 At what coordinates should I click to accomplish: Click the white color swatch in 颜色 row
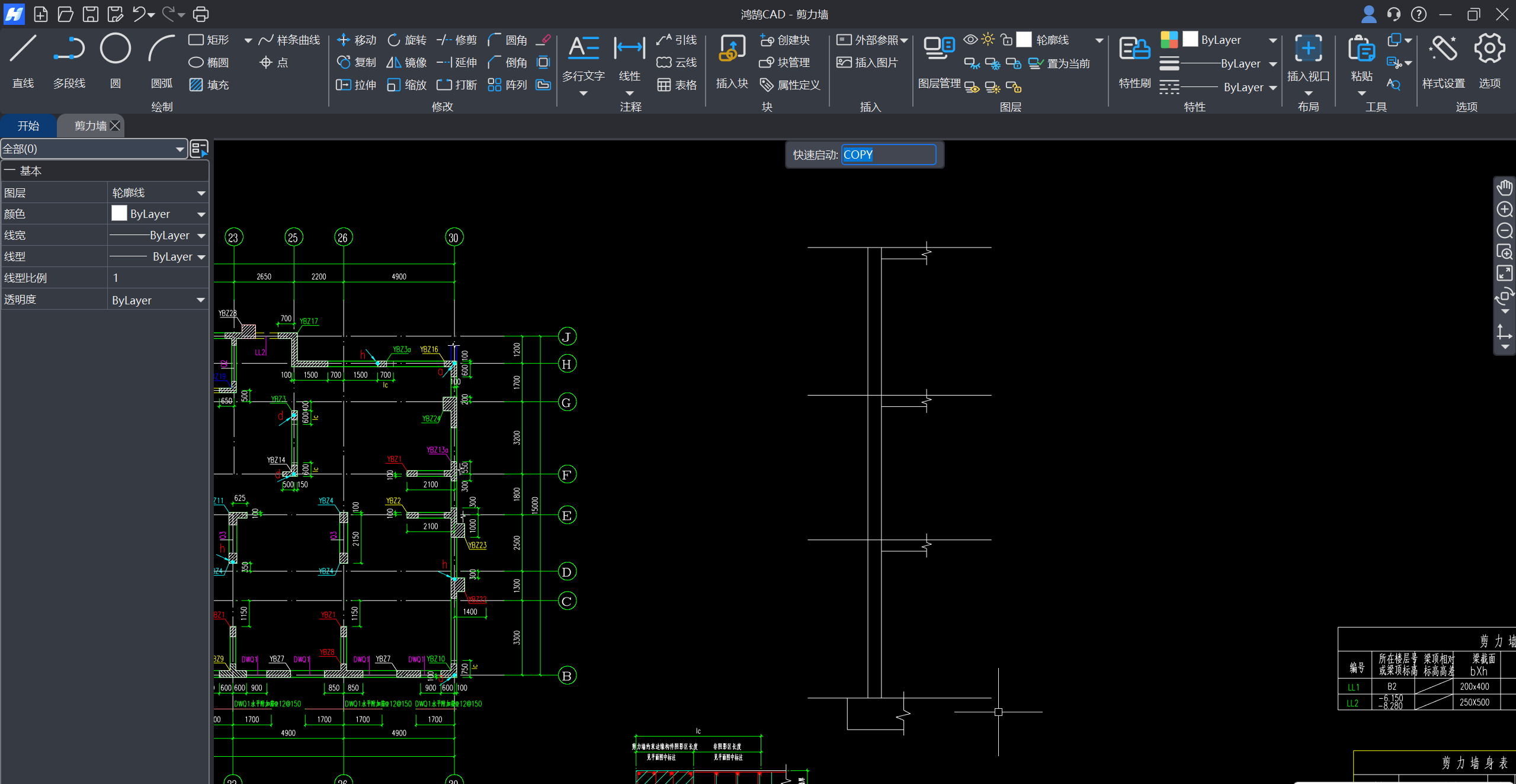click(119, 214)
